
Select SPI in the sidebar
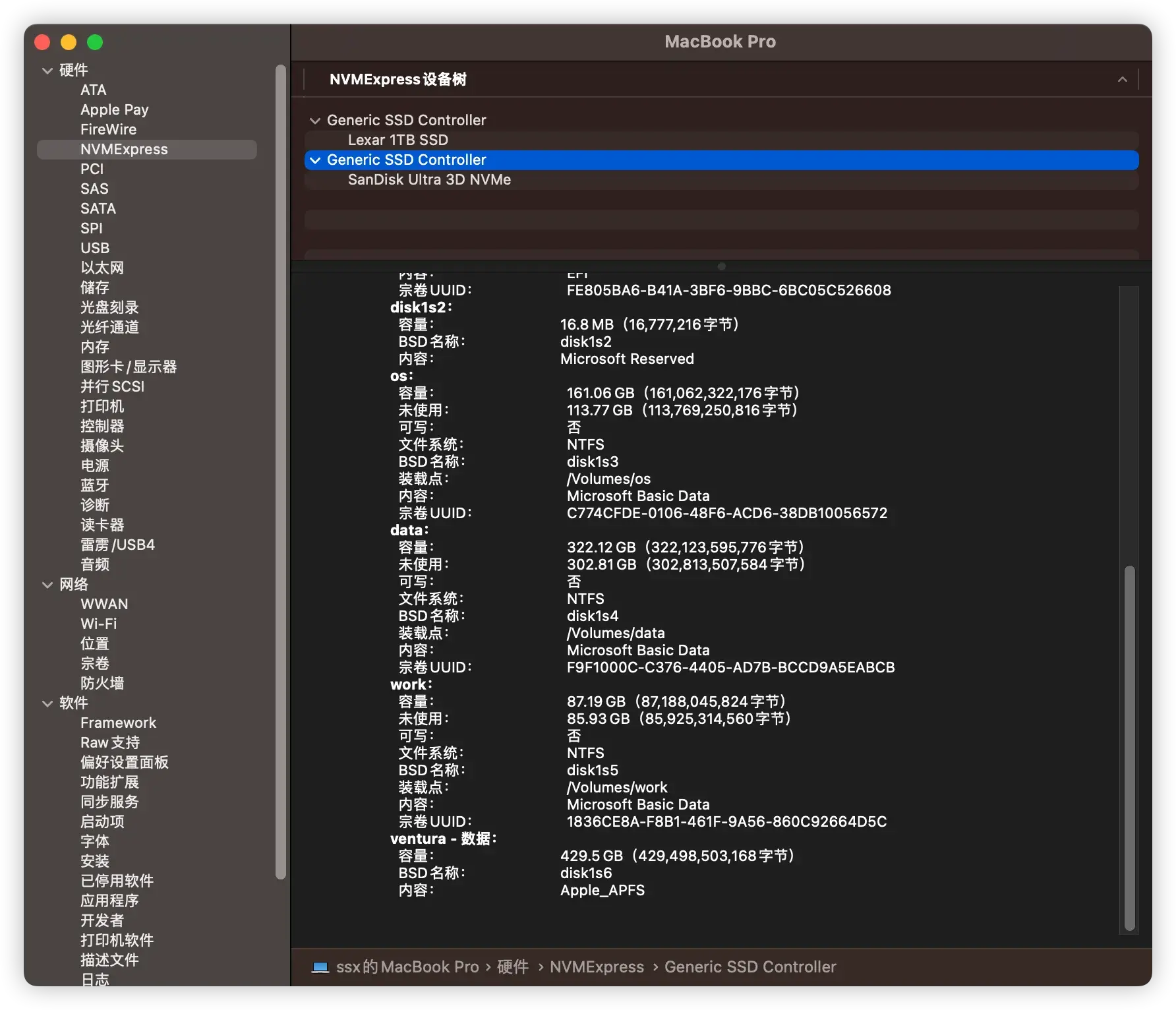pyautogui.click(x=92, y=229)
